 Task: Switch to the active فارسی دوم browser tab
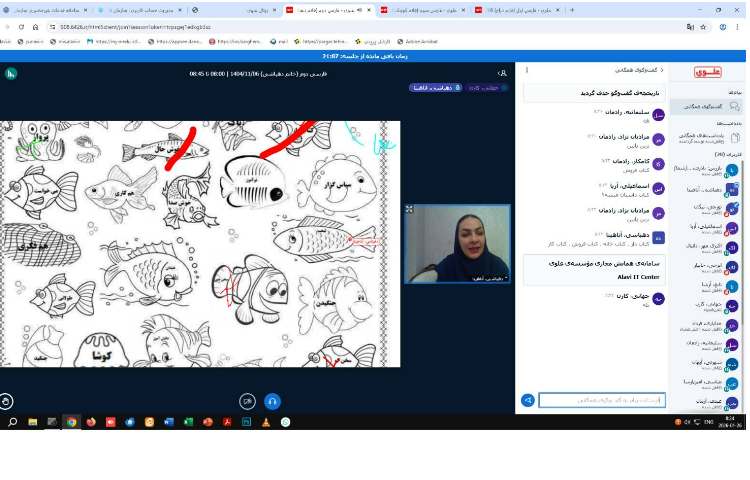coord(328,10)
